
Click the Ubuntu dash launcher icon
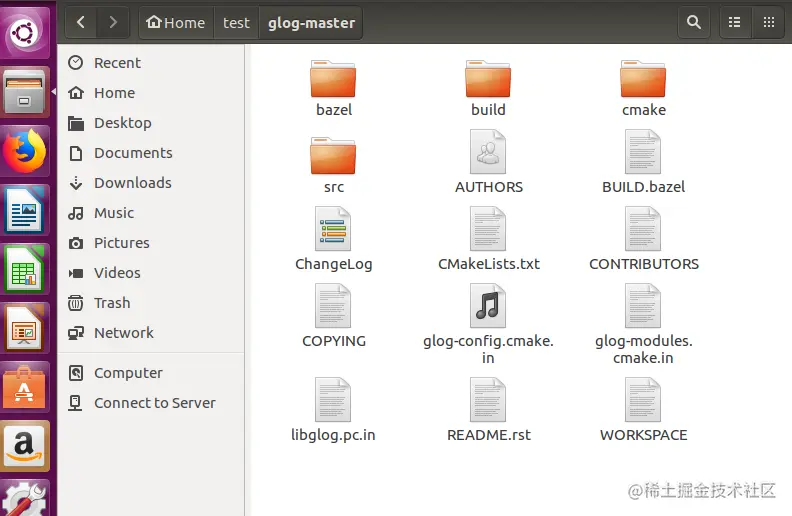[x=24, y=33]
